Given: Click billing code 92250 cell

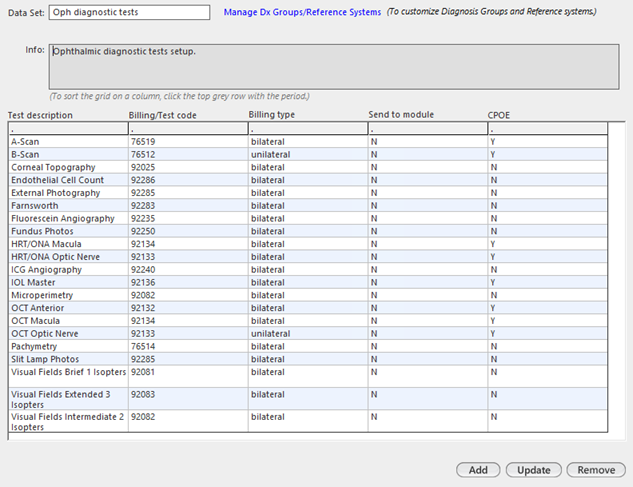Looking at the screenshot, I should [188, 231].
